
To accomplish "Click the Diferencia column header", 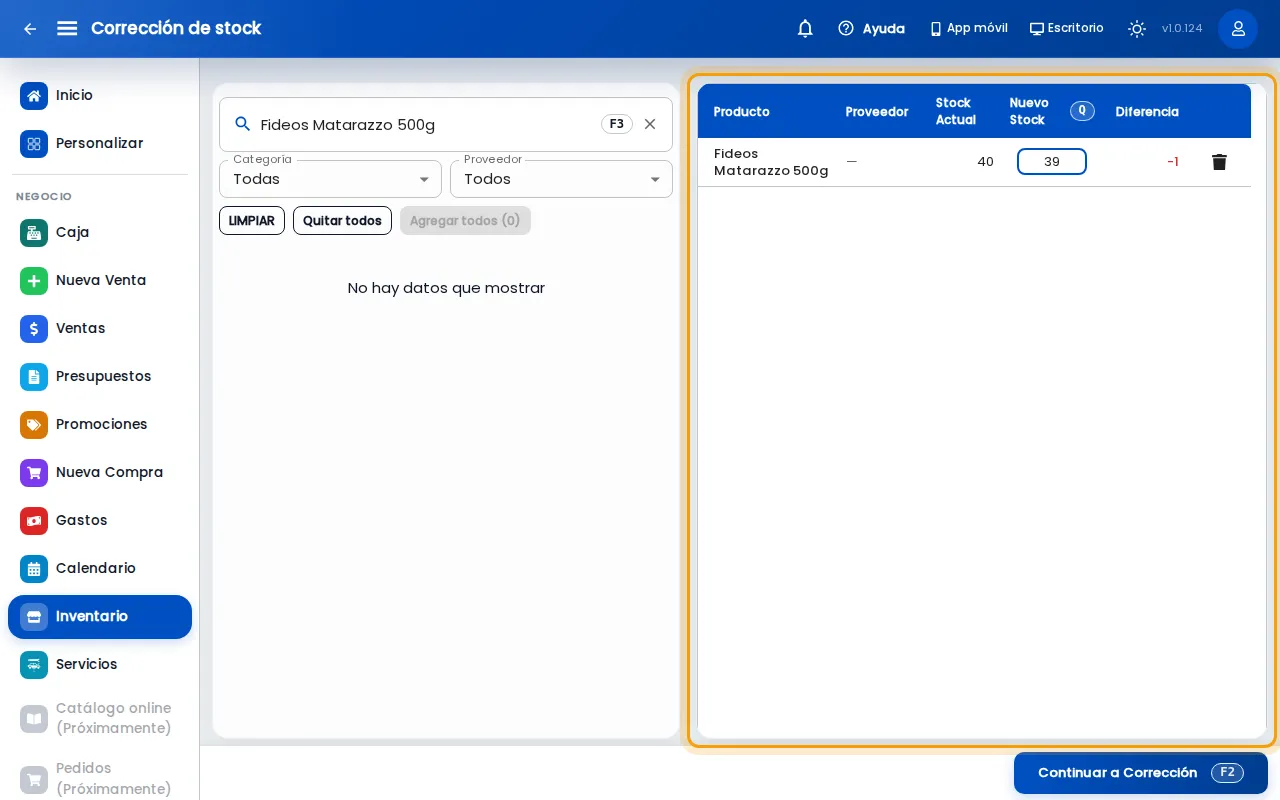I will coord(1147,112).
